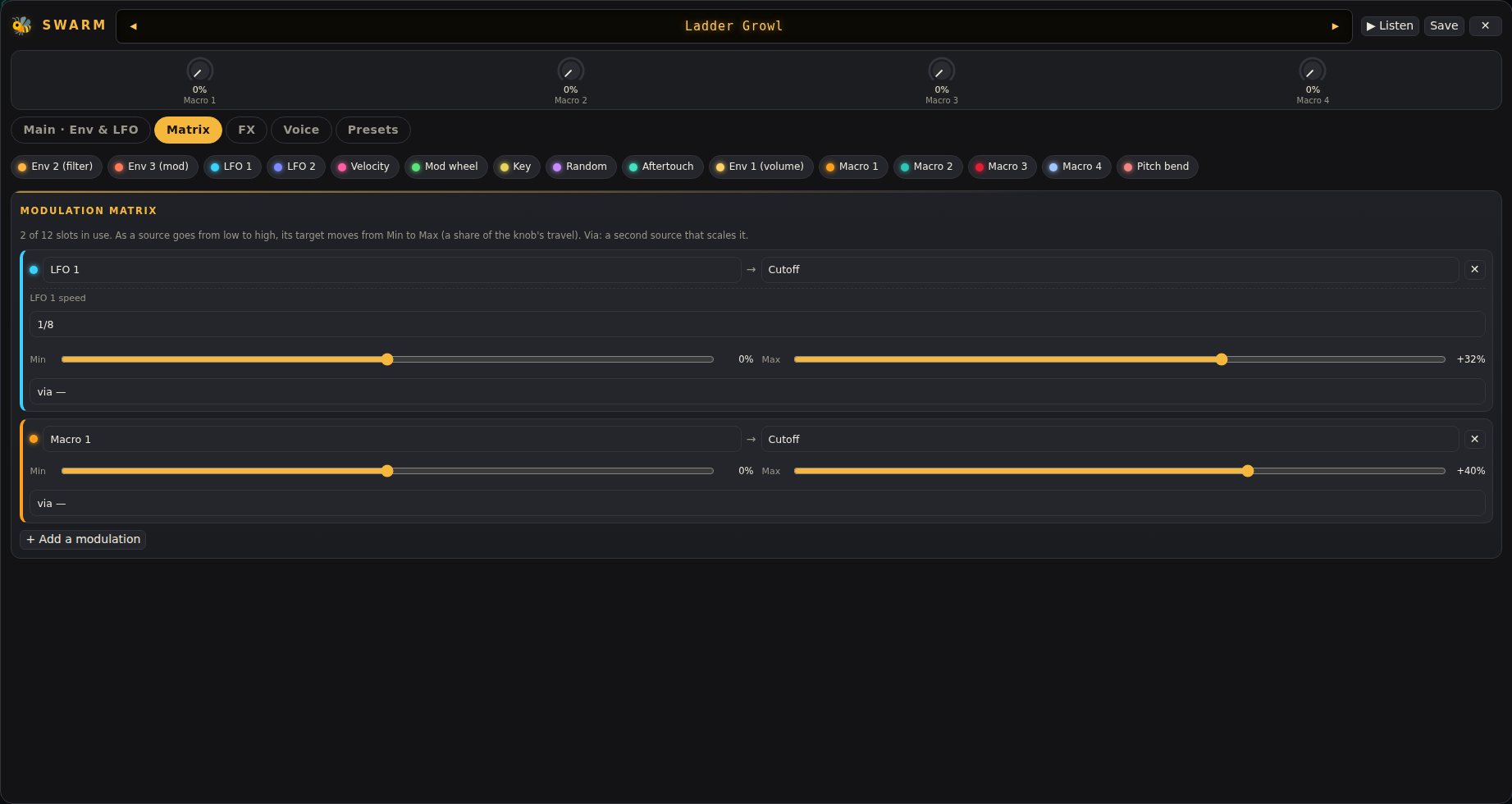Viewport: 1512px width, 804px height.
Task: Select the Random source chip
Action: point(581,167)
